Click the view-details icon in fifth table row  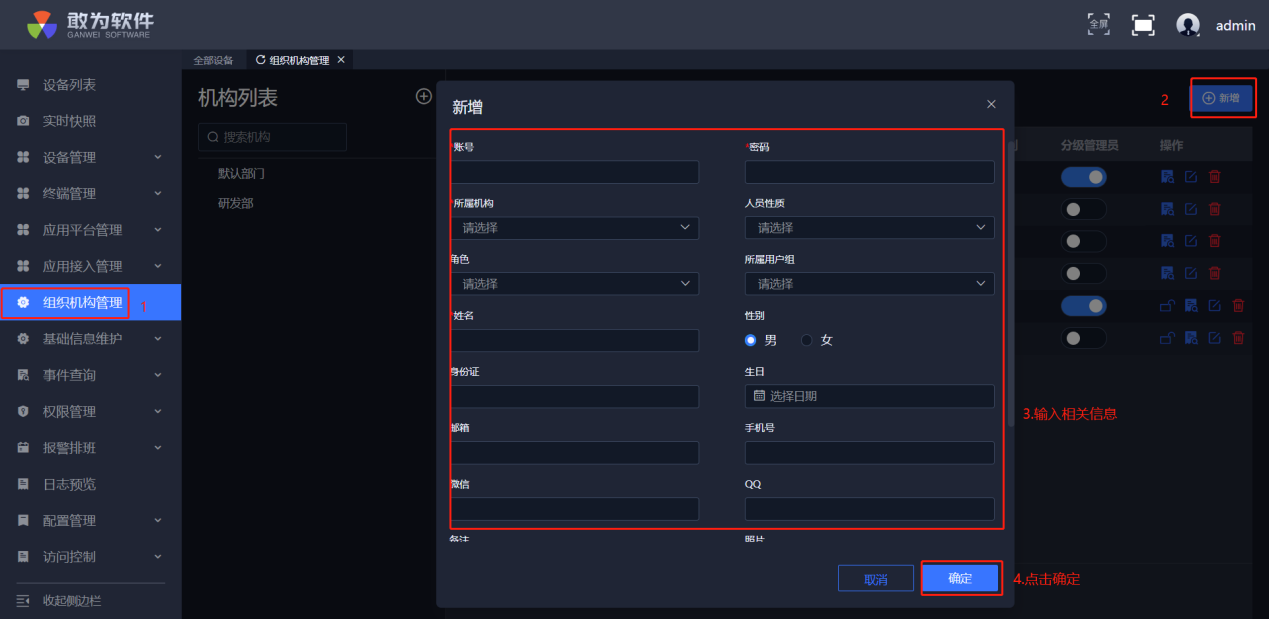[1191, 306]
